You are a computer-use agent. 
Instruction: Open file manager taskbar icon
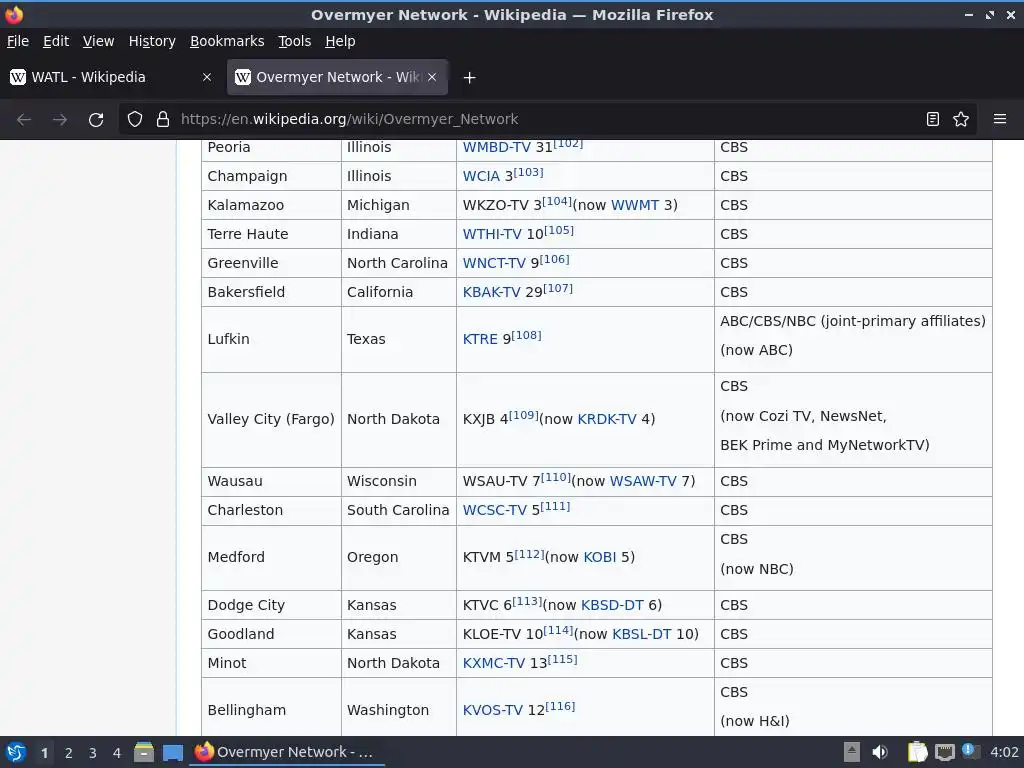coord(144,752)
